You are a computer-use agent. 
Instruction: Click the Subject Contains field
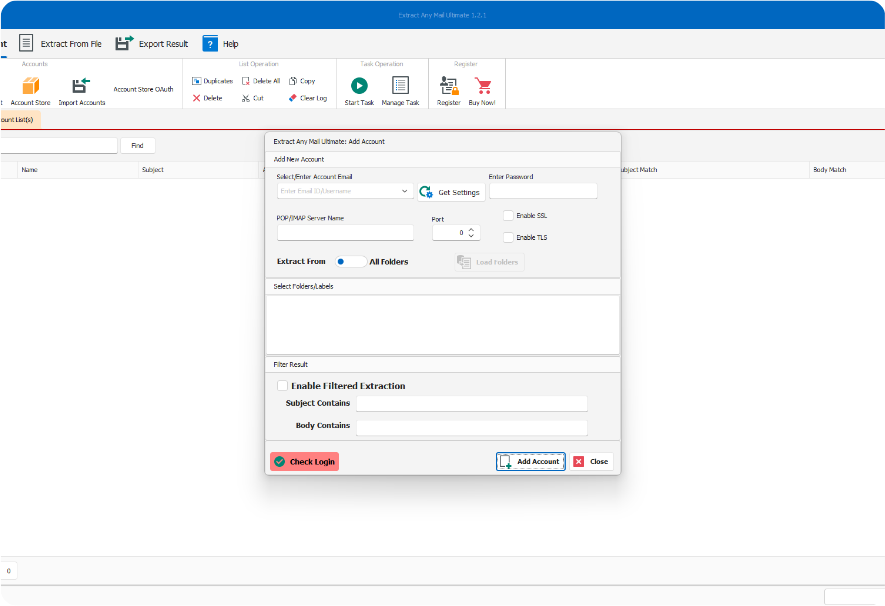click(472, 403)
